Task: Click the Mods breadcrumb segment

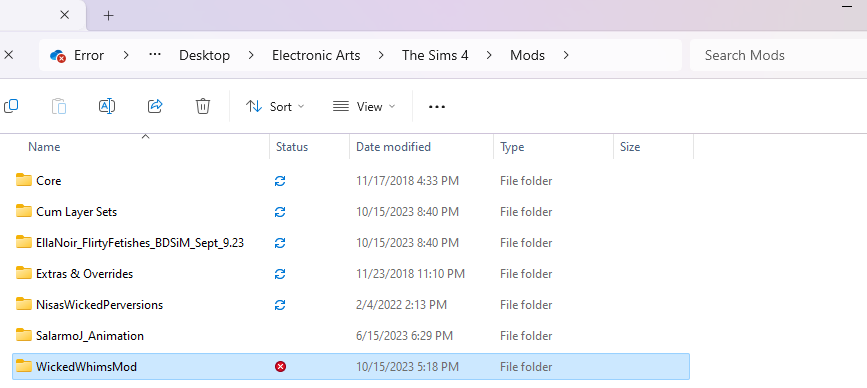Action: point(527,55)
